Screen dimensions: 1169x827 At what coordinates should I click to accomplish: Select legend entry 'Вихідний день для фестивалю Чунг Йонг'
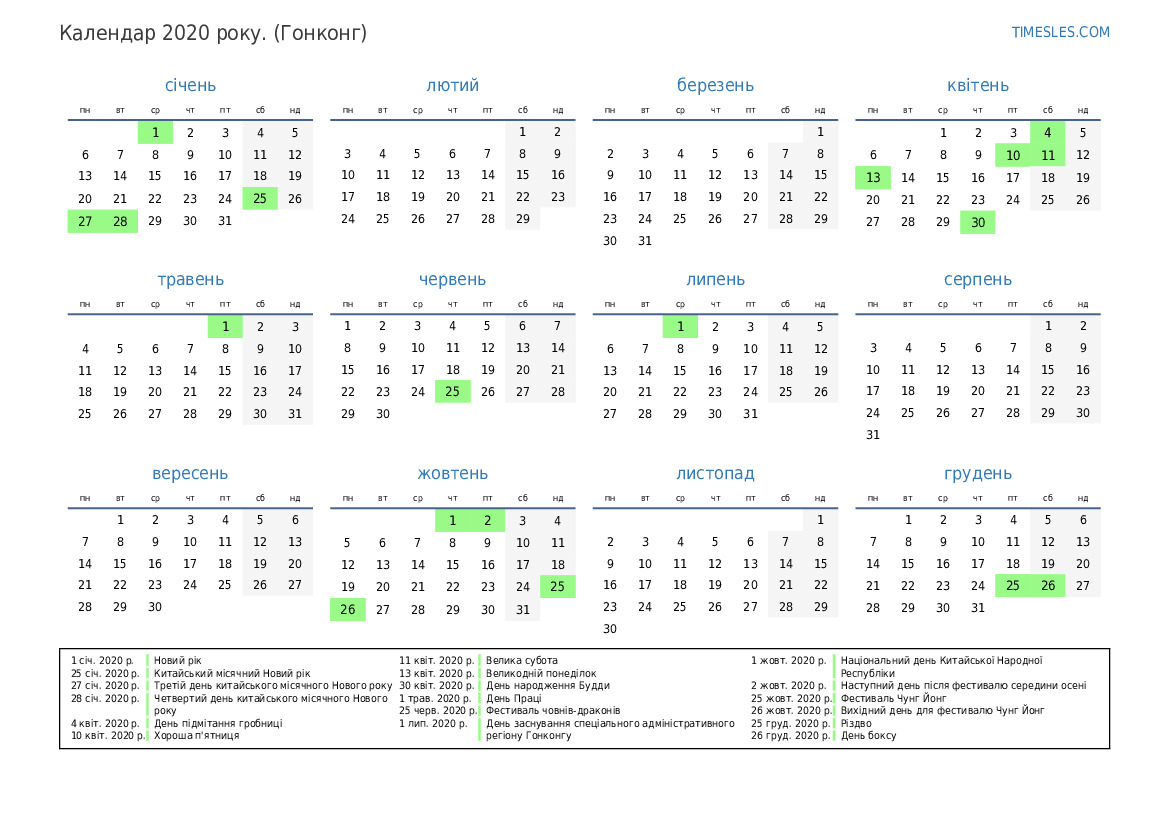[942, 711]
